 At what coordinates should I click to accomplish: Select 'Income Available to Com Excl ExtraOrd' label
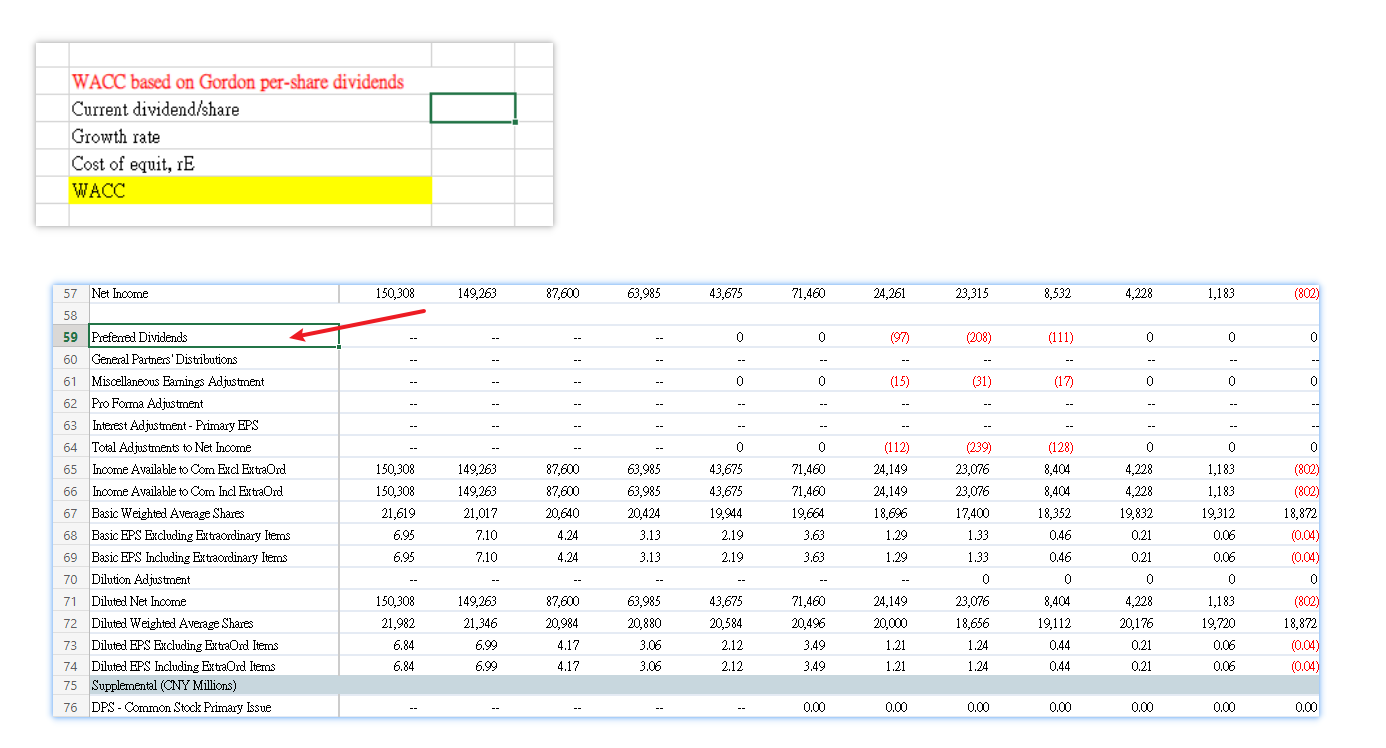[188, 469]
